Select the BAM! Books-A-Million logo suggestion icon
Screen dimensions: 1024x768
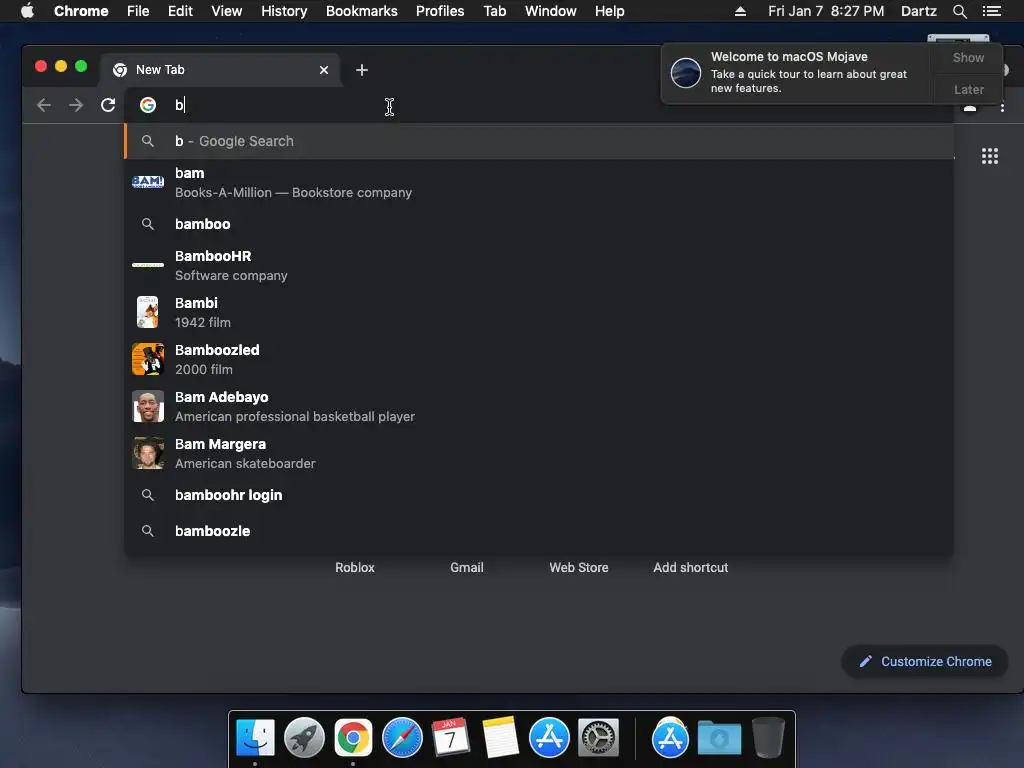pos(148,182)
